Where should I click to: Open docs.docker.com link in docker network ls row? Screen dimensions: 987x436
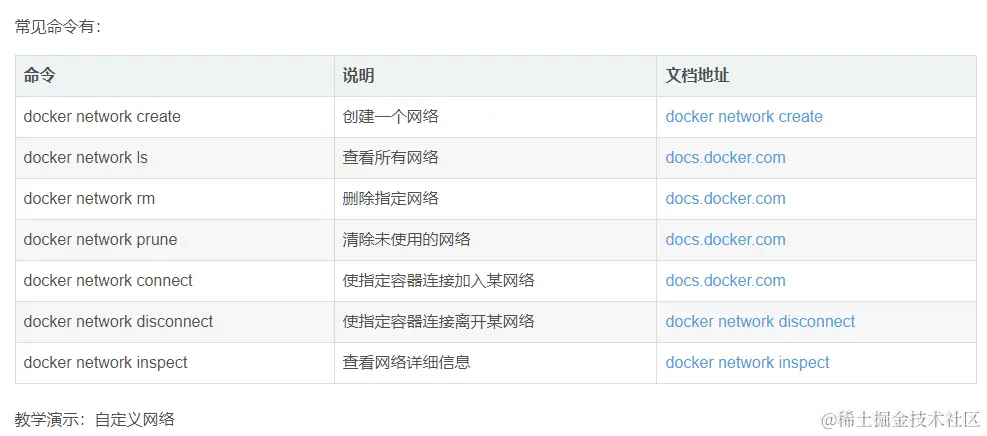tap(725, 158)
